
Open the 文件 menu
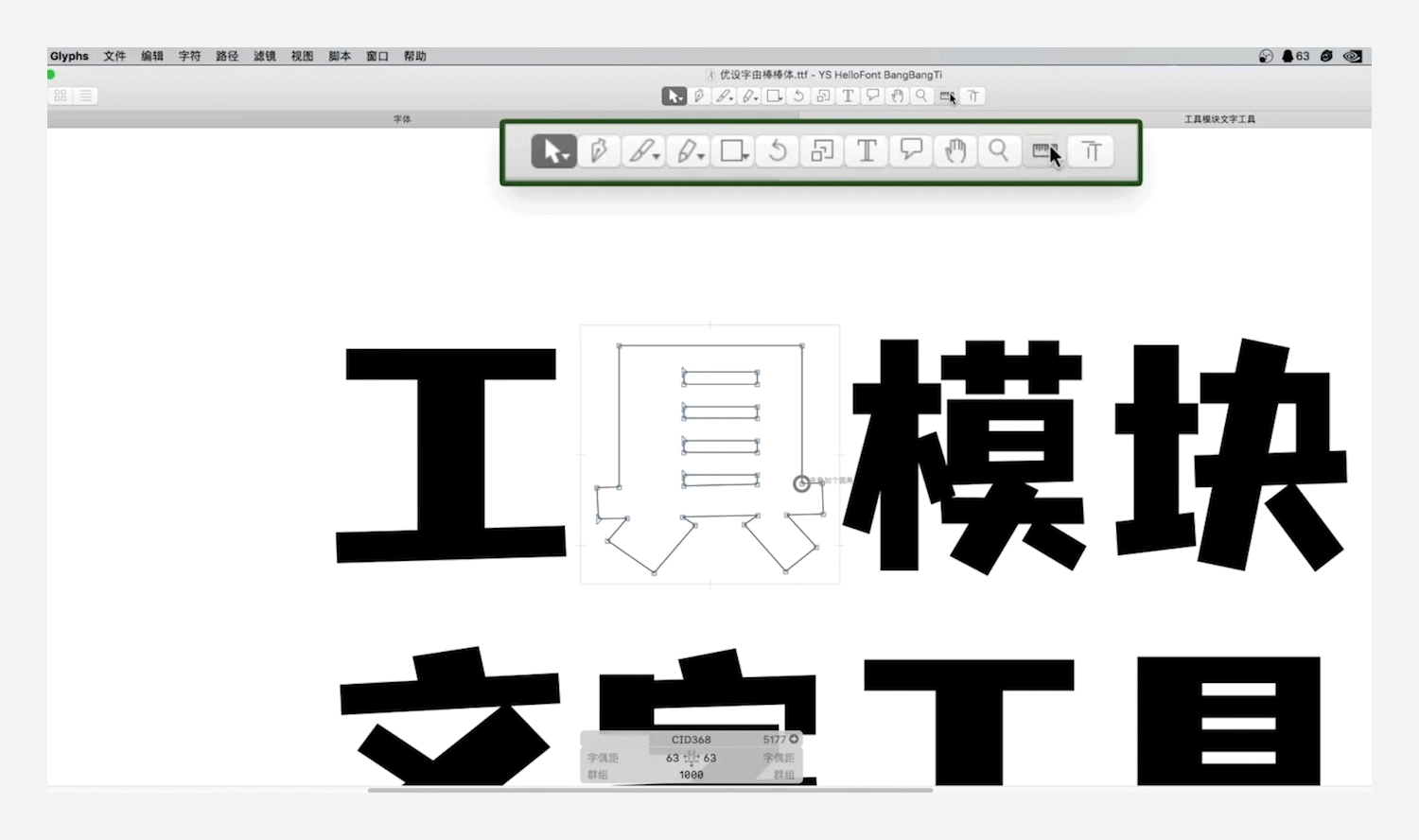(x=114, y=56)
